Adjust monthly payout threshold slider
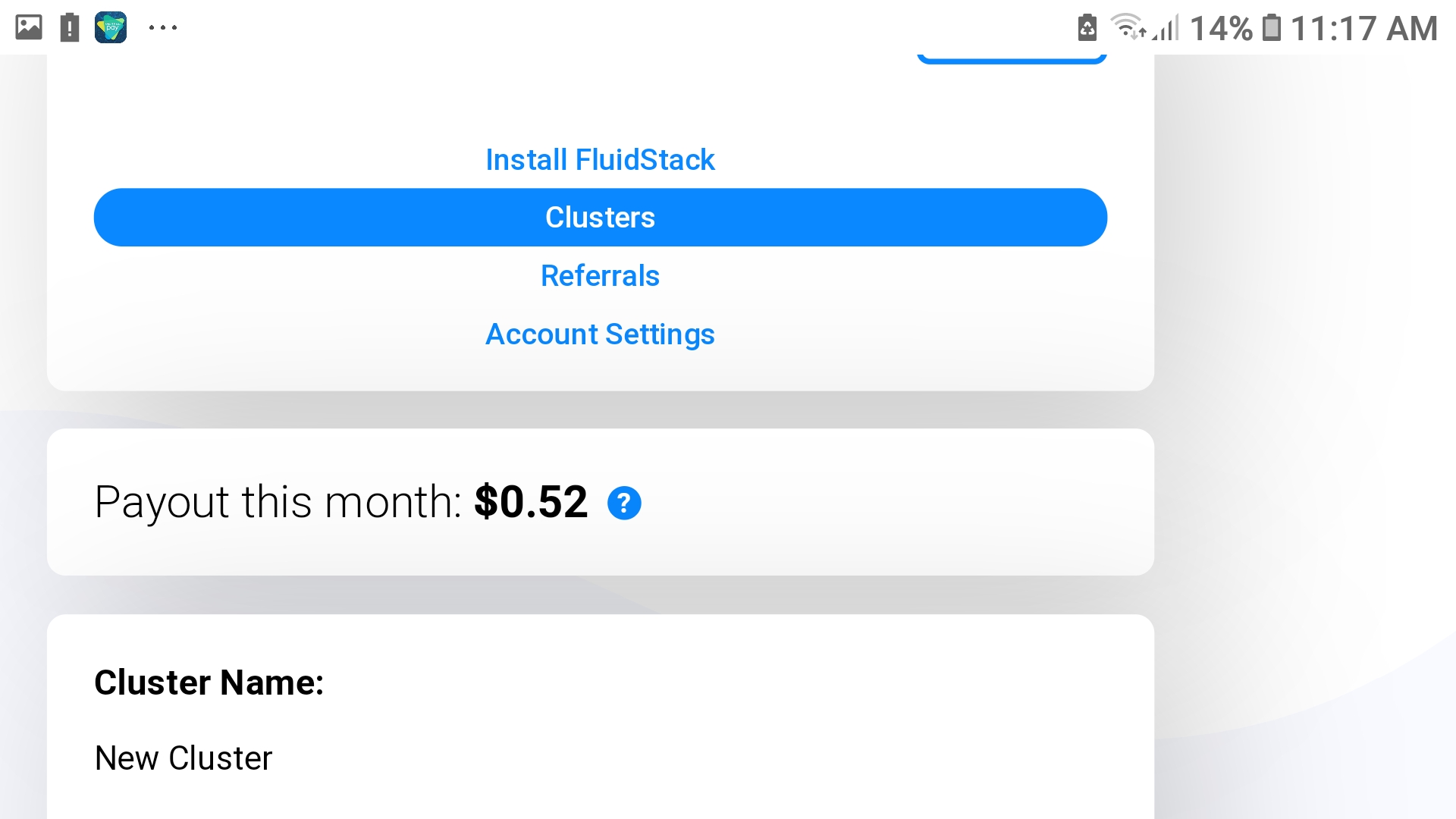The height and width of the screenshot is (819, 1456). [x=624, y=502]
